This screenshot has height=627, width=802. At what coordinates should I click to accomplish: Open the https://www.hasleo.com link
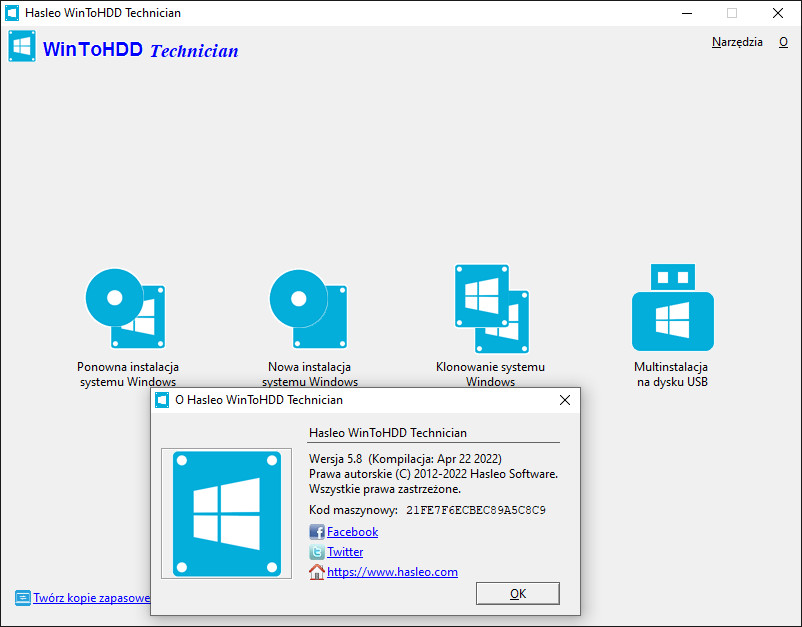pos(392,572)
